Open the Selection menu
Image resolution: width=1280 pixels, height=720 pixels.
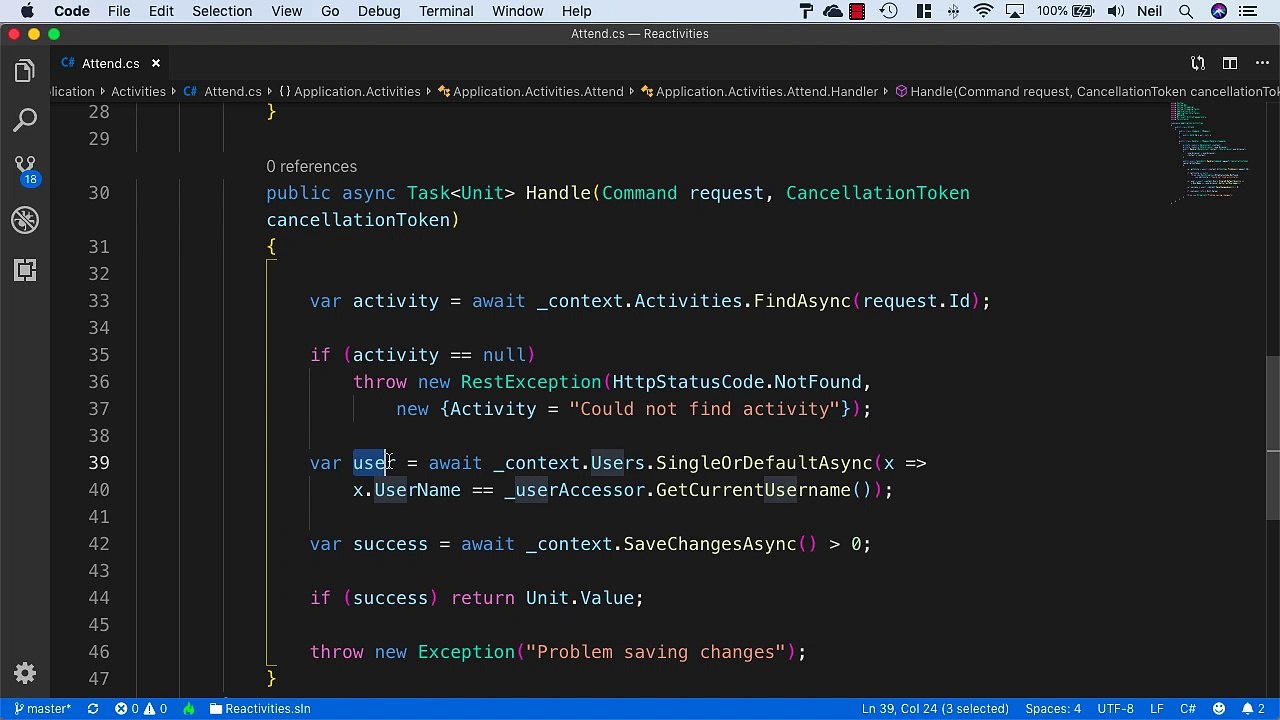tap(222, 11)
